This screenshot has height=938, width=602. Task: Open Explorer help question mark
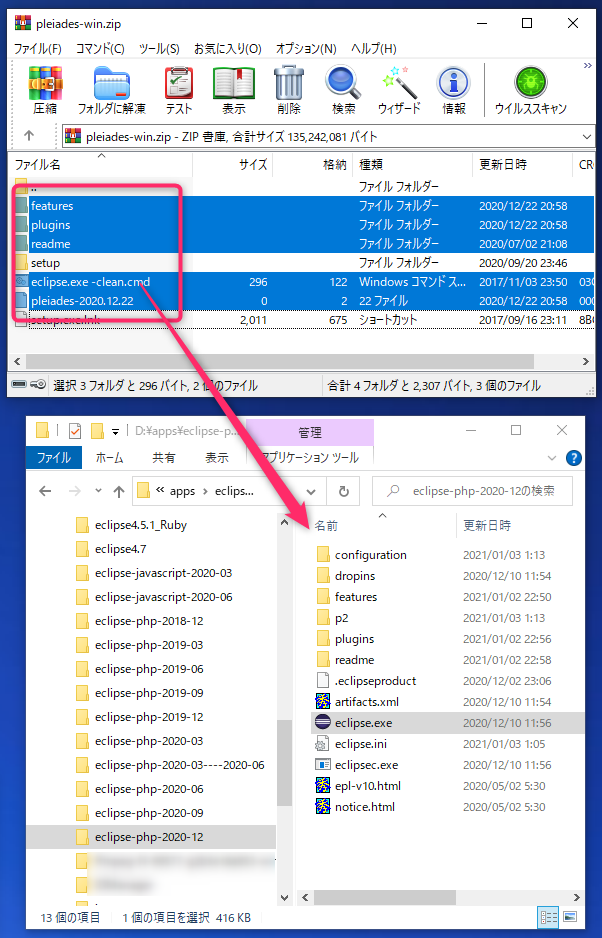pyautogui.click(x=573, y=458)
